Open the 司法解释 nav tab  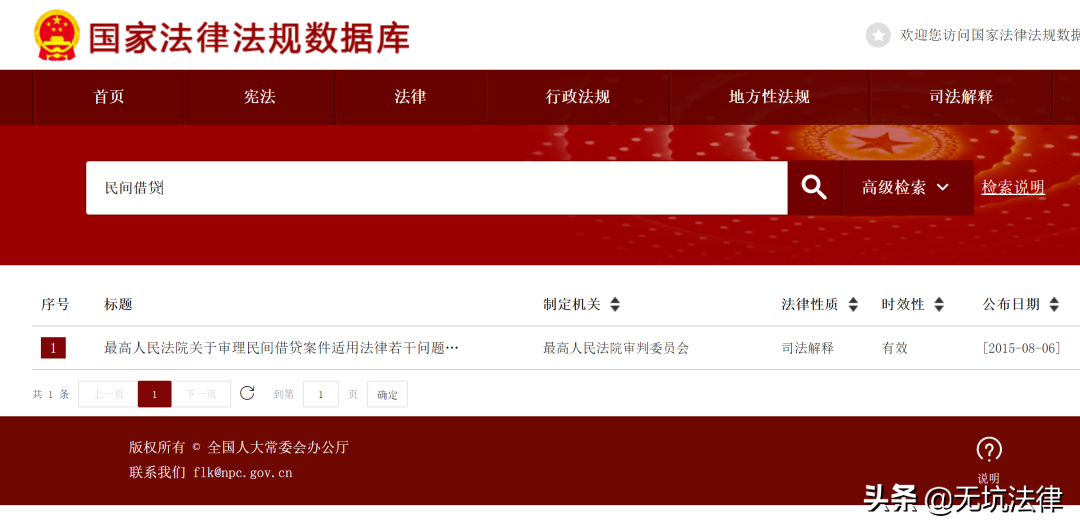(961, 97)
